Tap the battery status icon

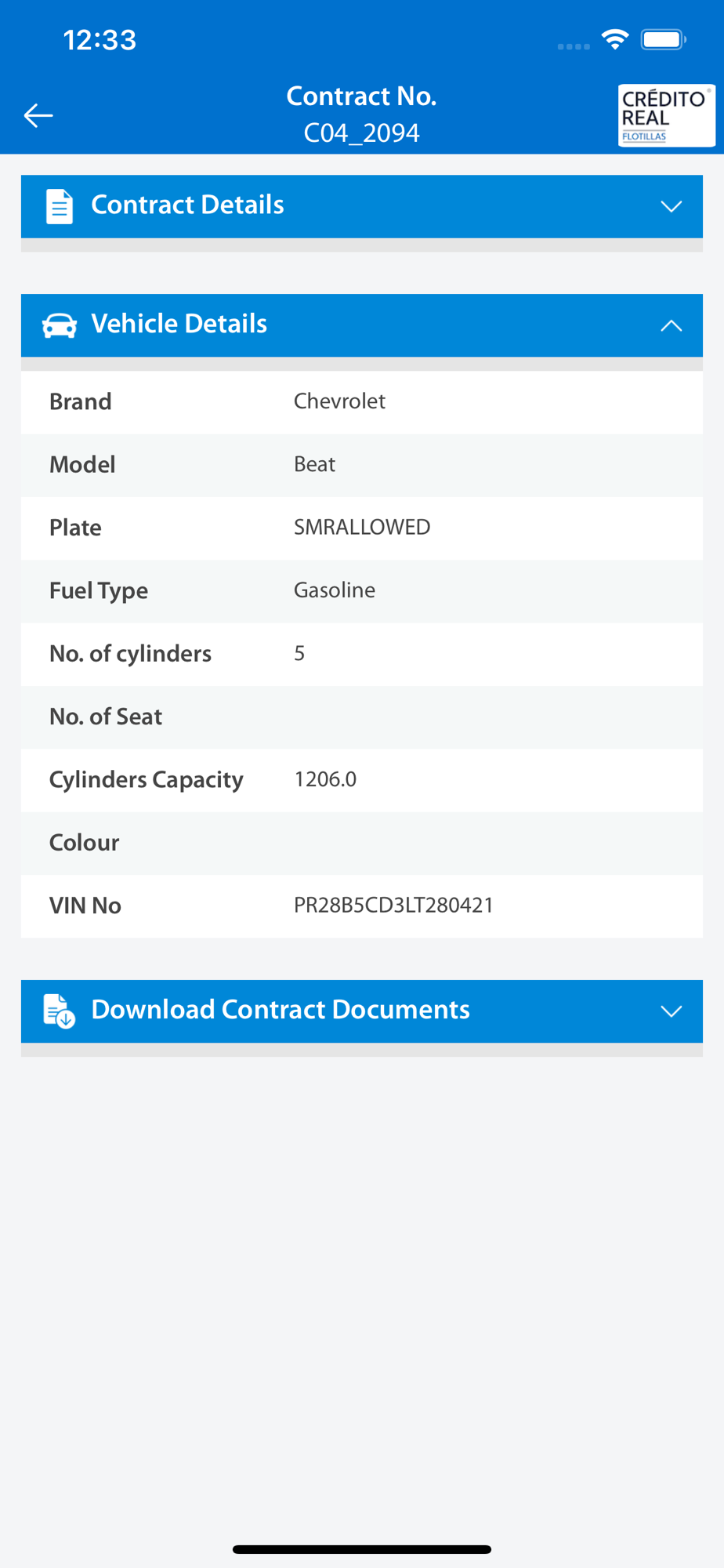click(x=663, y=39)
